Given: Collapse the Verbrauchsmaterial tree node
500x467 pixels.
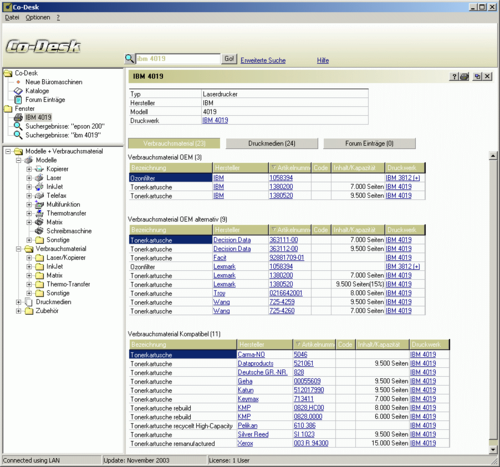Looking at the screenshot, I should point(19,249).
